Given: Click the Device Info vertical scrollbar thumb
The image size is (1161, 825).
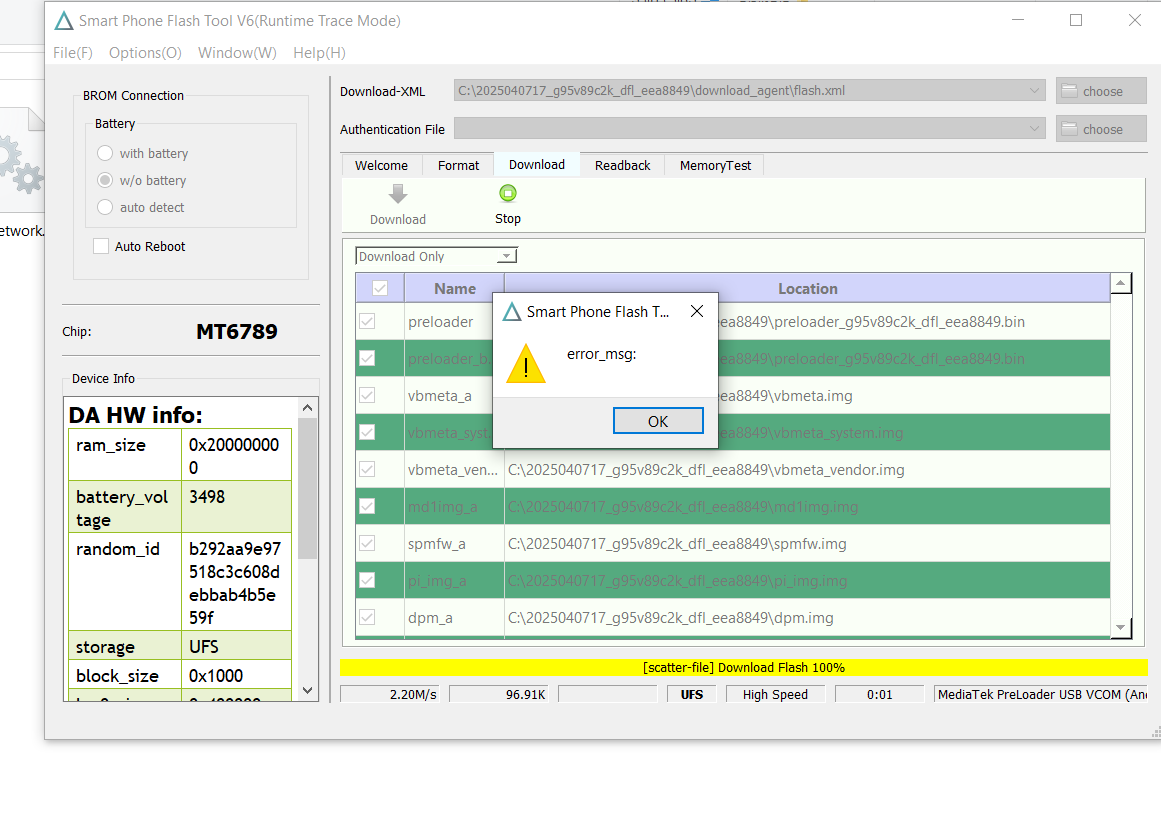Looking at the screenshot, I should (x=308, y=488).
